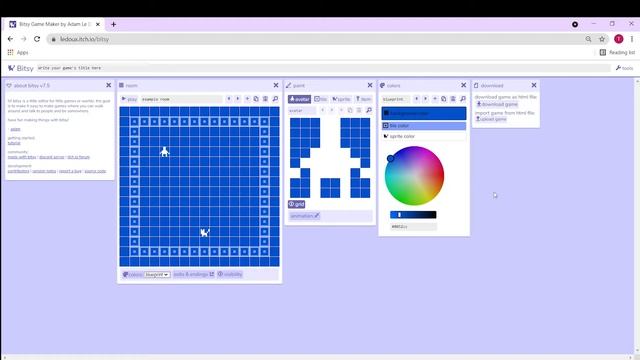The width and height of the screenshot is (640, 360).
Task: Select the cat sprite in room
Action: [x=205, y=232]
